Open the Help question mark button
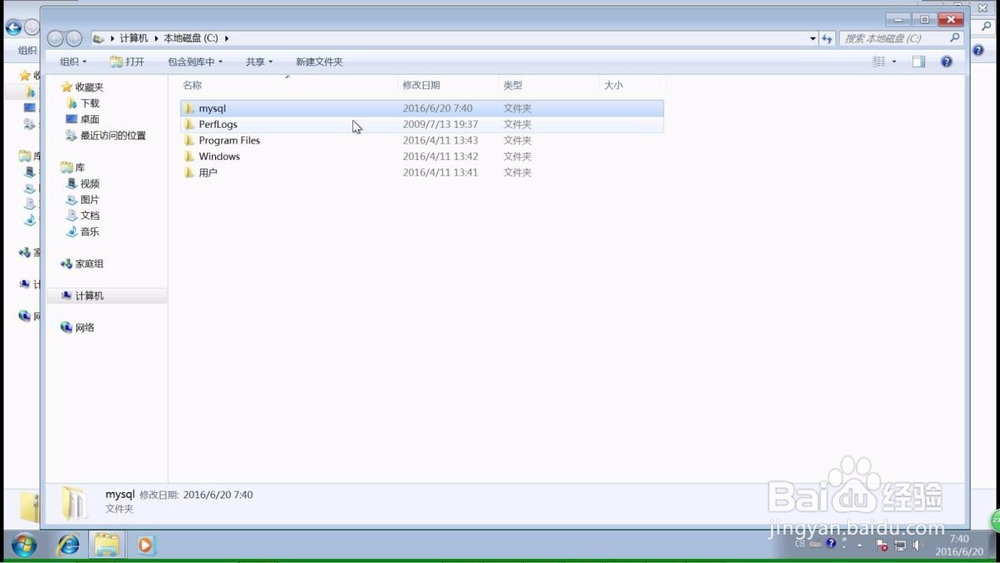The width and height of the screenshot is (1000, 563). pyautogui.click(x=946, y=62)
